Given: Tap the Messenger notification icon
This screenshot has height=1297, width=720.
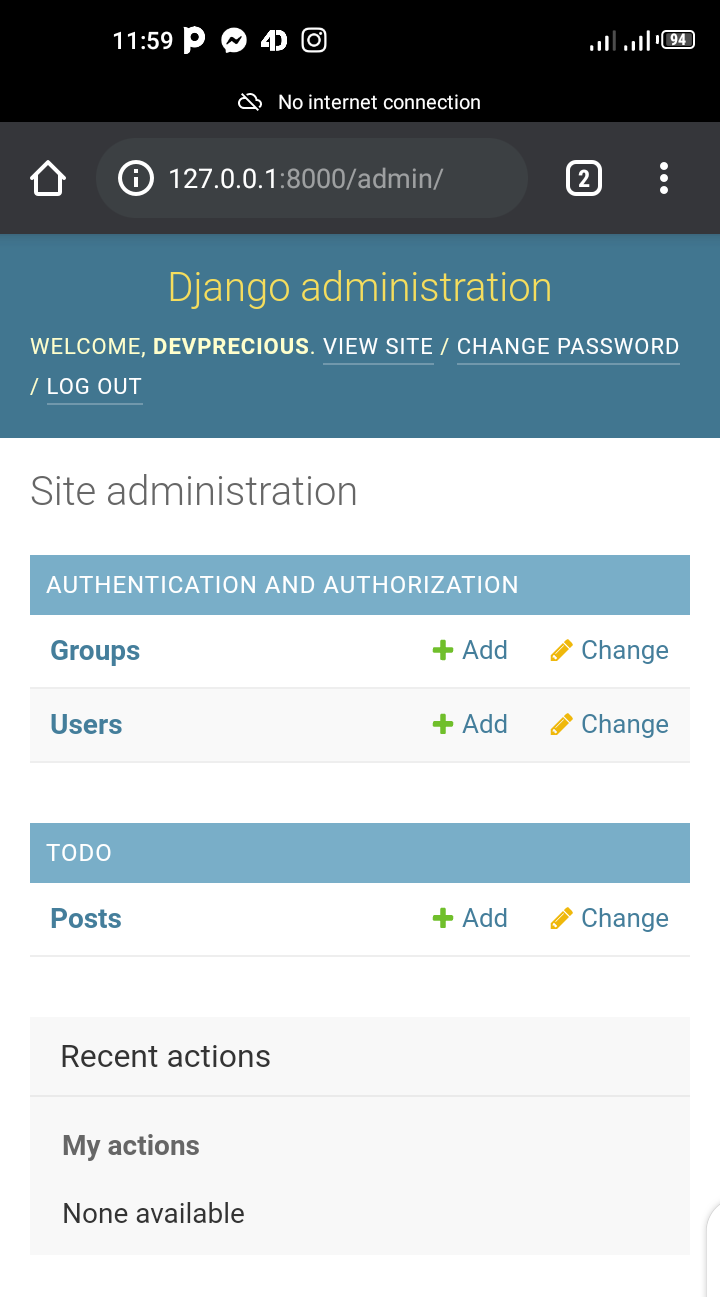Looking at the screenshot, I should pos(234,40).
